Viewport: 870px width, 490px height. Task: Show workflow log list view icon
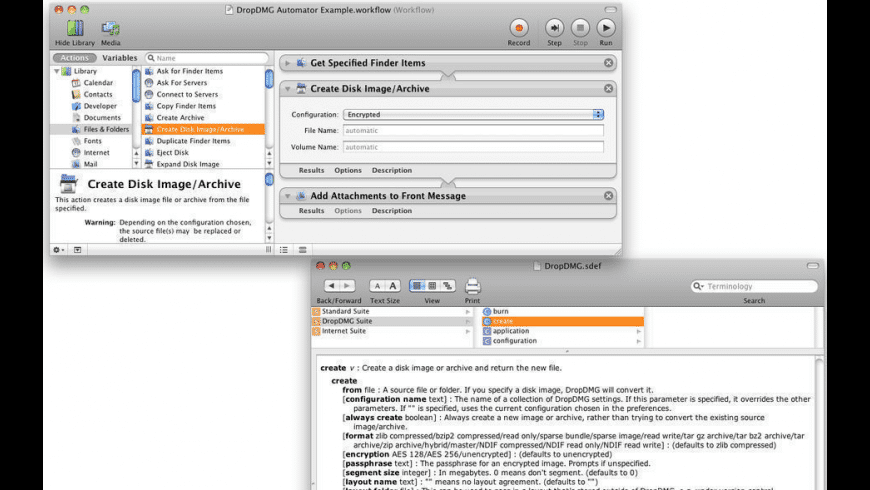[x=284, y=250]
